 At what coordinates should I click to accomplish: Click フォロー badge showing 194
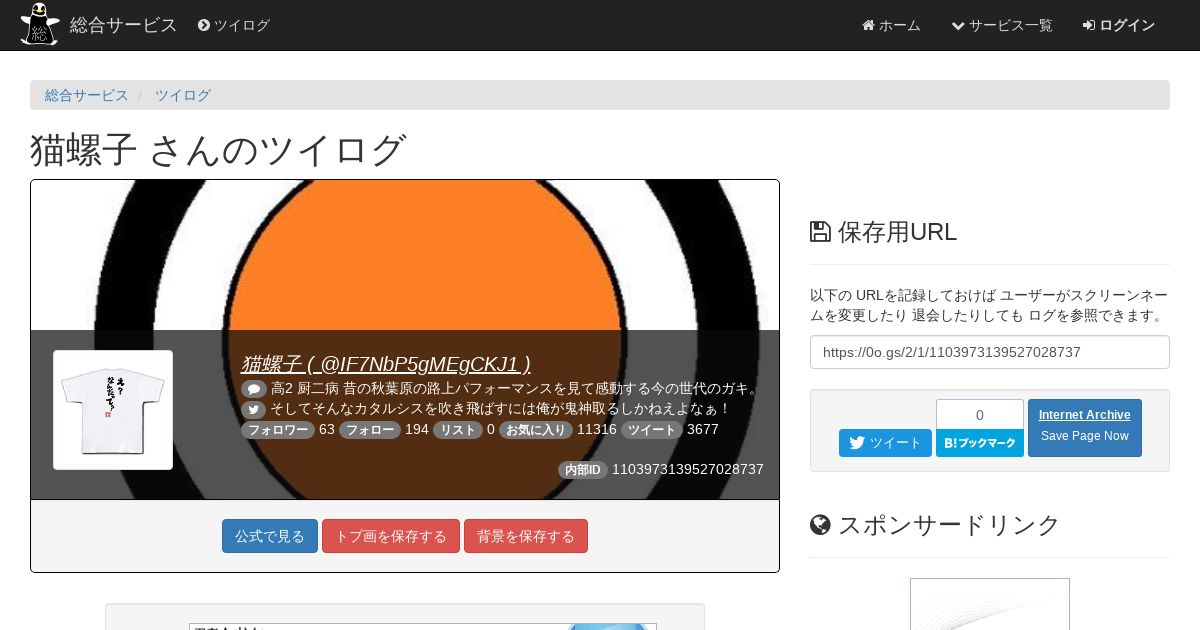tap(370, 430)
